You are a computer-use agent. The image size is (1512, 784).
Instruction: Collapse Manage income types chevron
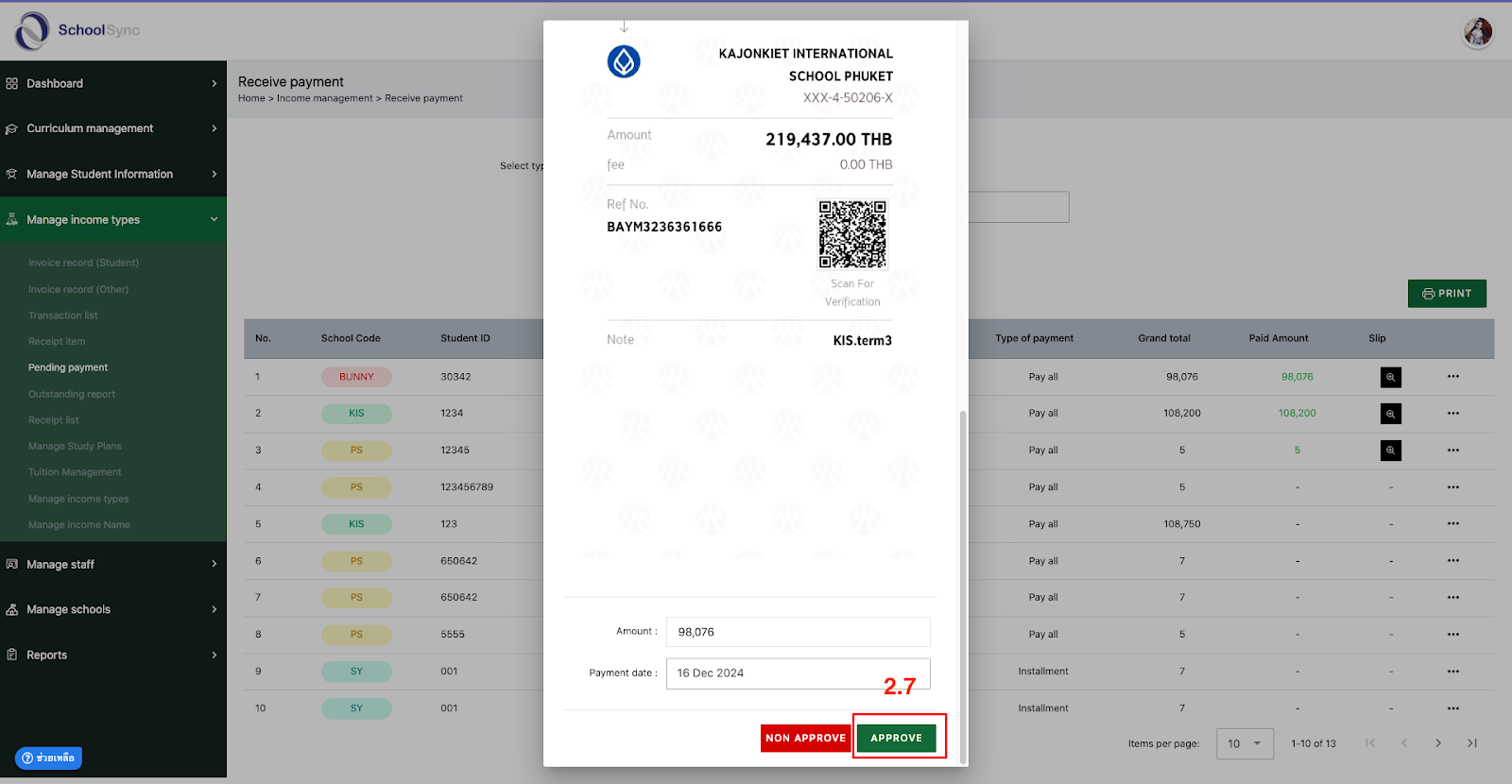click(x=215, y=219)
